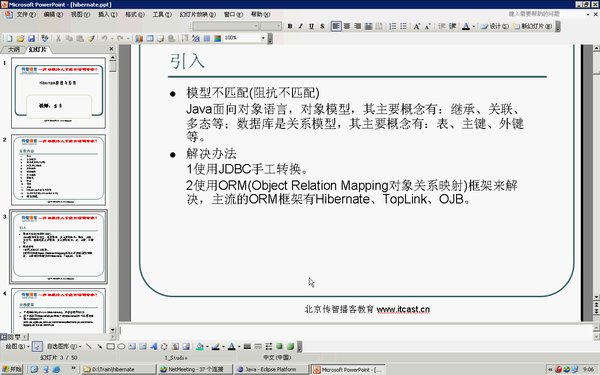
Task: Save the presentation with floppy icon
Action: [31, 38]
